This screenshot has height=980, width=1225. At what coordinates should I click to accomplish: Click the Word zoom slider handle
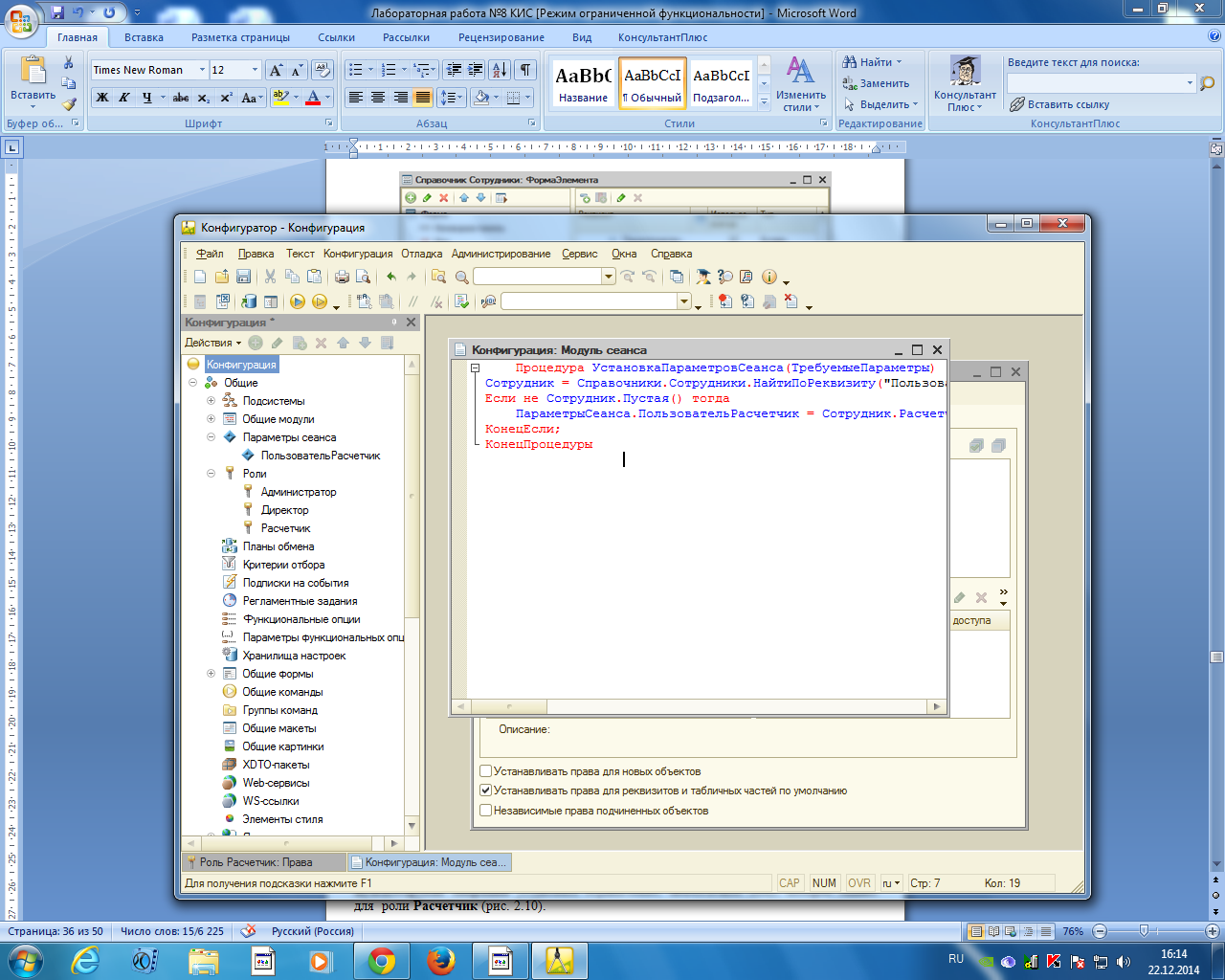click(x=1144, y=931)
